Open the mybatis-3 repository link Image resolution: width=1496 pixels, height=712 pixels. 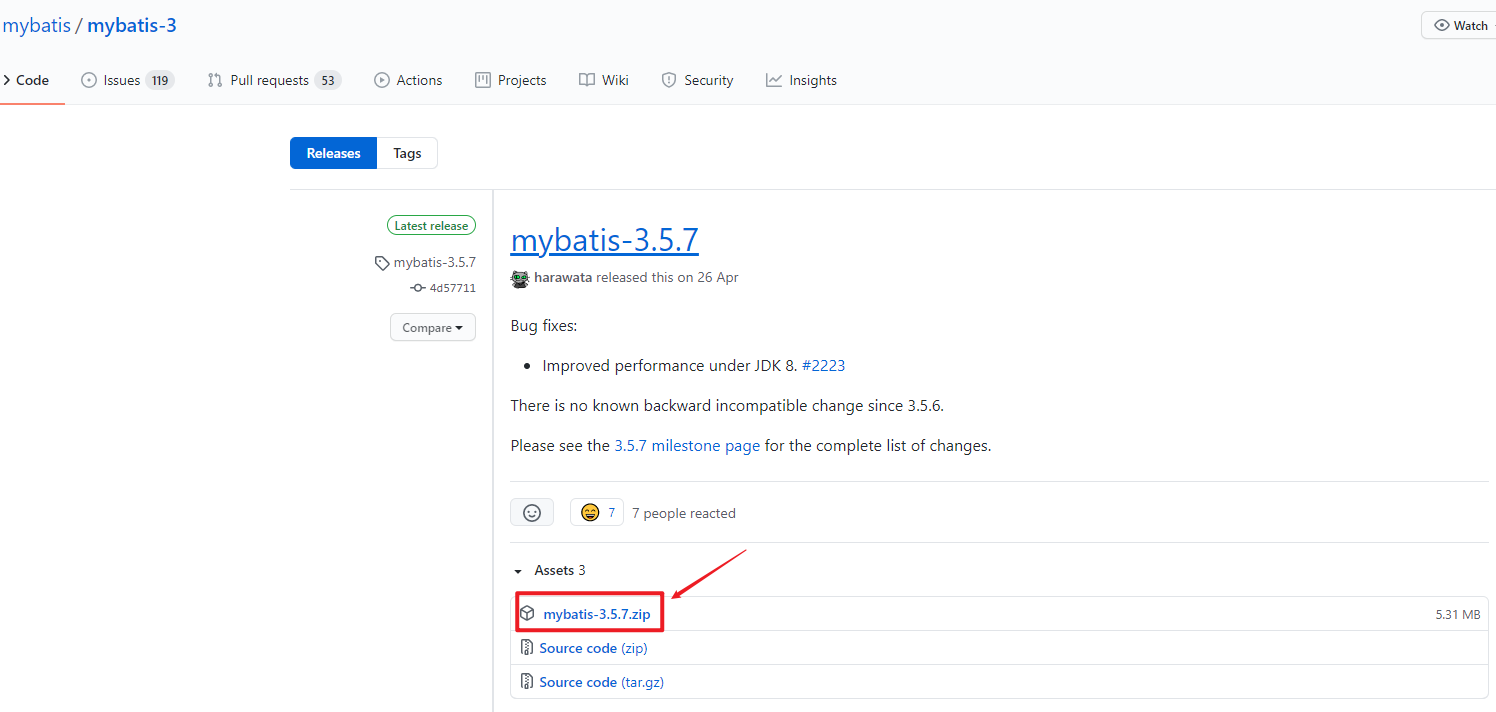point(132,26)
